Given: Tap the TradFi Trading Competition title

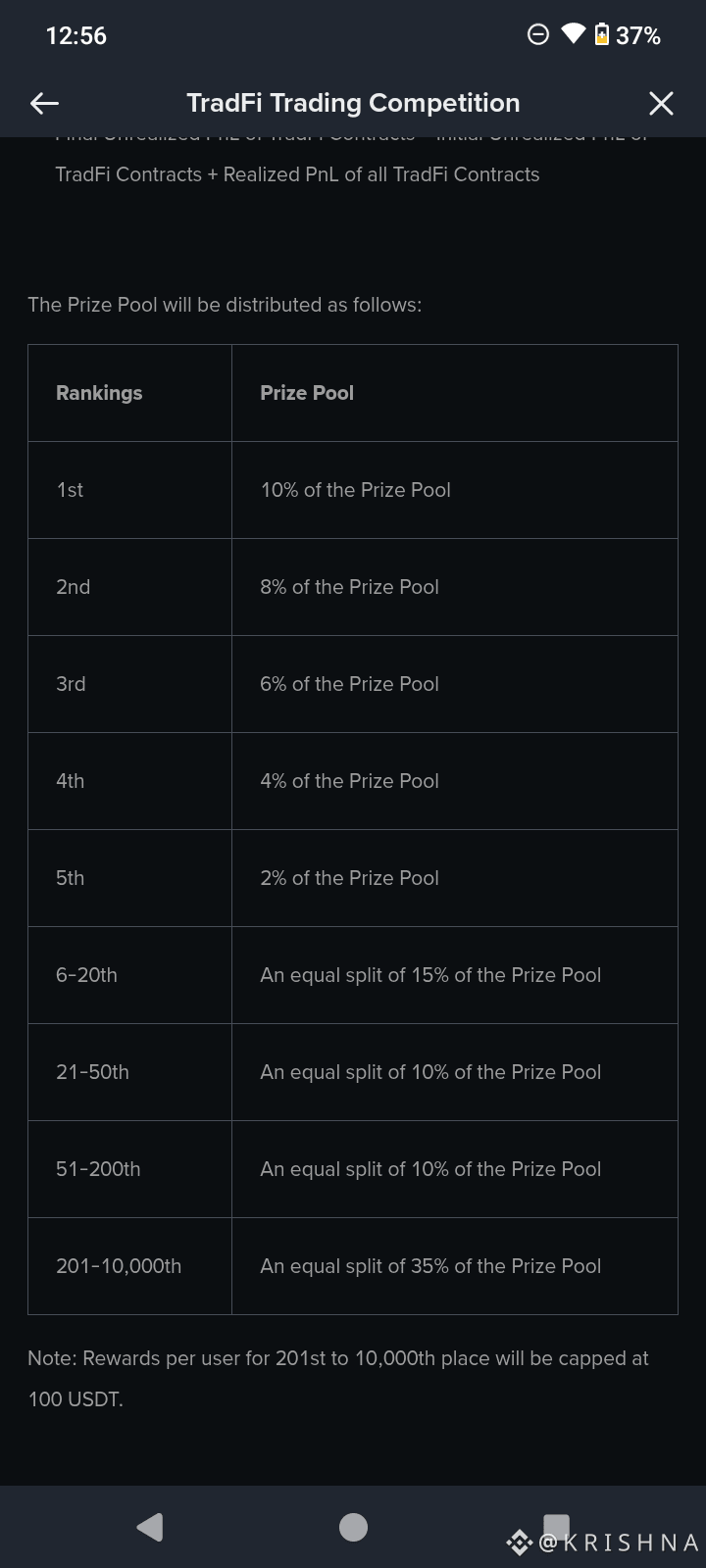Looking at the screenshot, I should click(x=353, y=103).
